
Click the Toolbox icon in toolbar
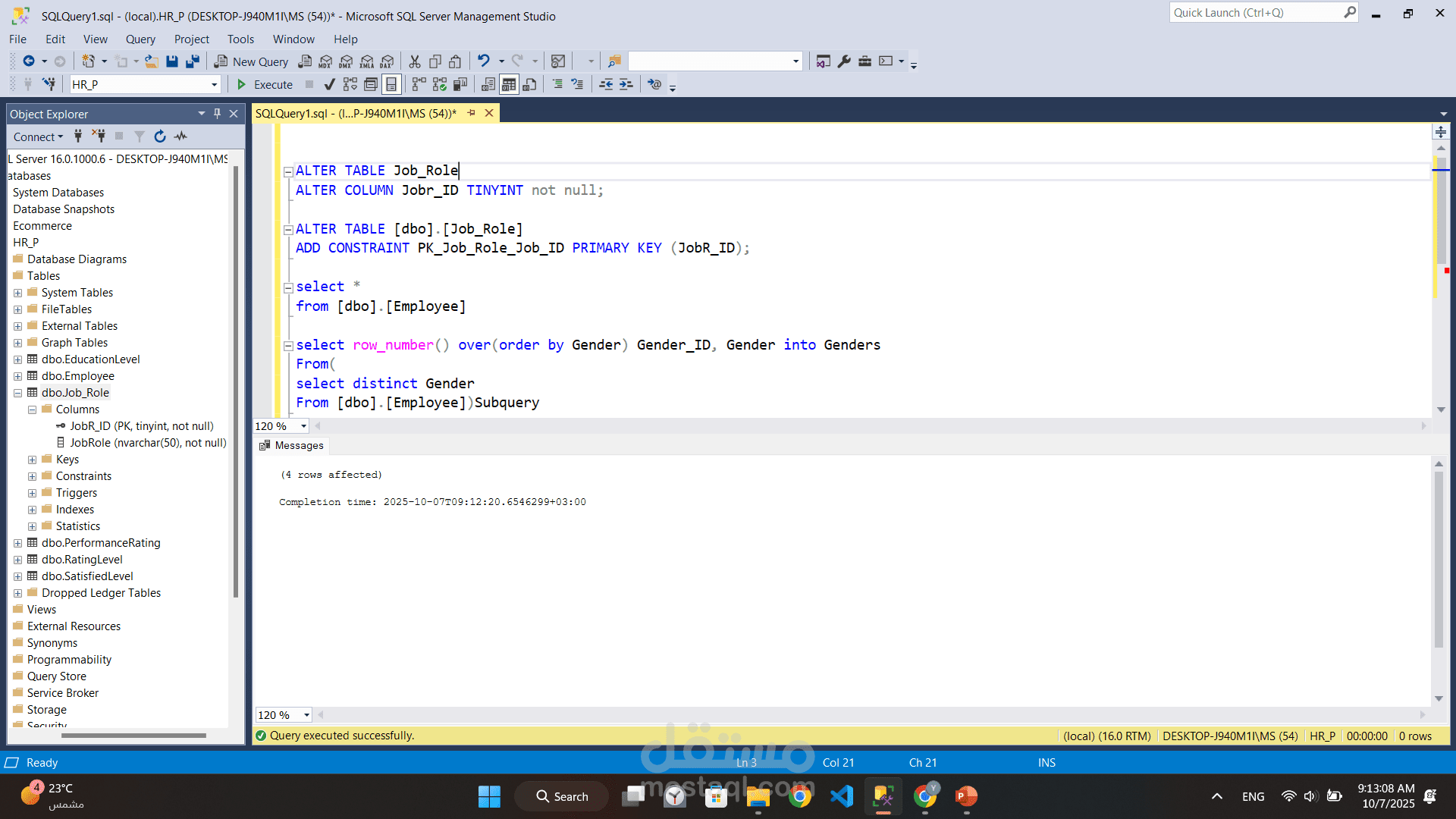(864, 61)
